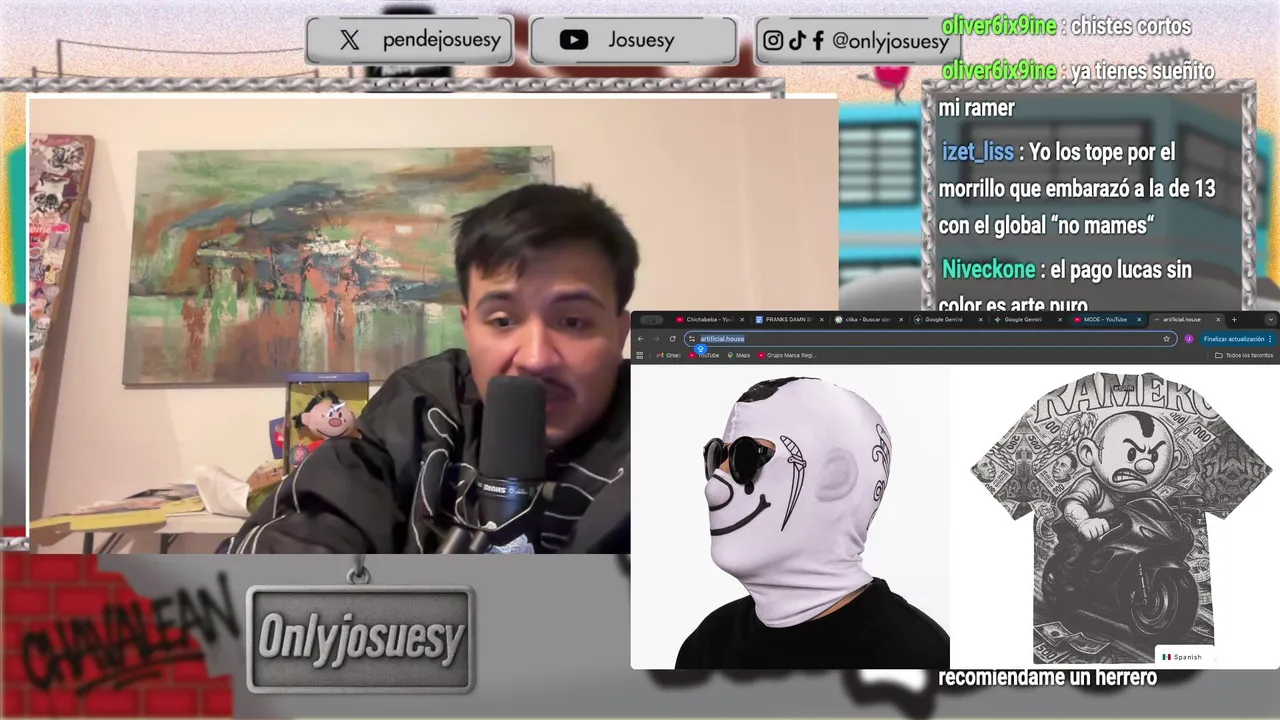Open the Gmail bookmark

(668, 355)
